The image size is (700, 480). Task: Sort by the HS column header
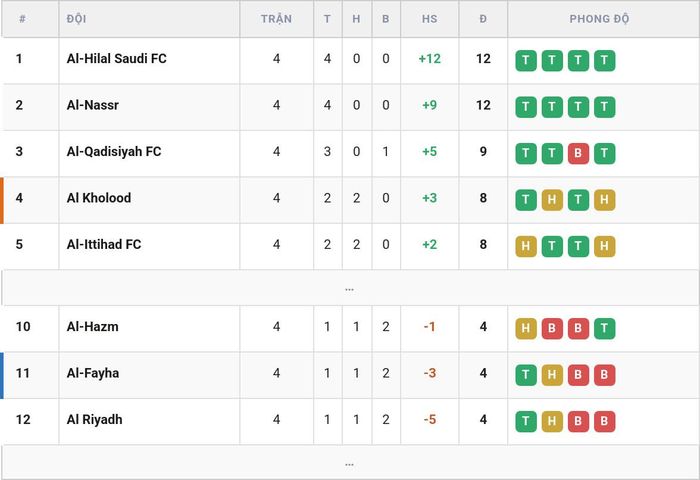pos(429,19)
